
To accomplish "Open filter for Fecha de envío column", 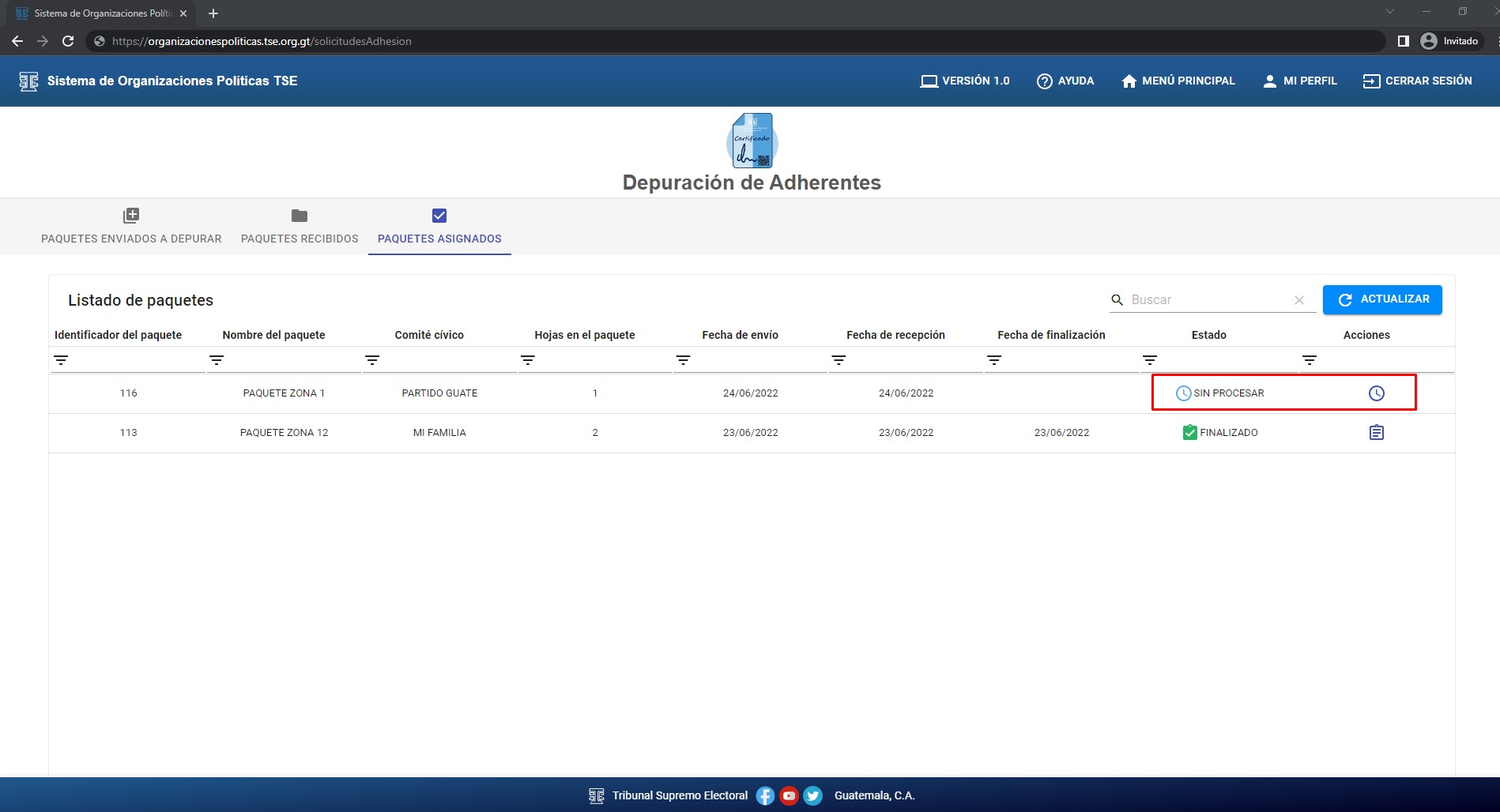I will 684,360.
